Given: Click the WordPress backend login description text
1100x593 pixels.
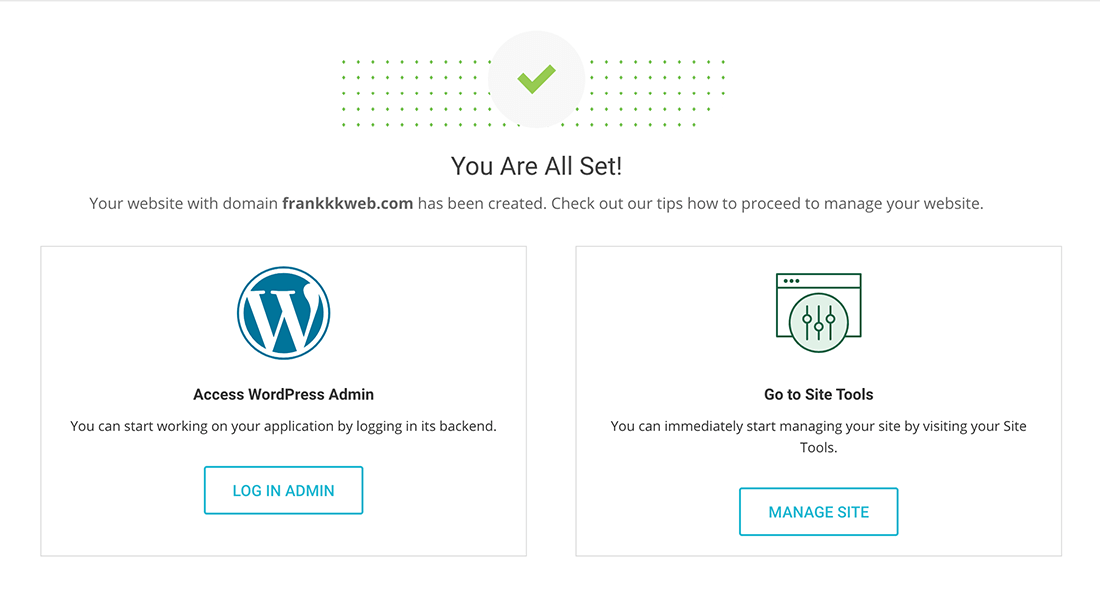Looking at the screenshot, I should tap(283, 426).
